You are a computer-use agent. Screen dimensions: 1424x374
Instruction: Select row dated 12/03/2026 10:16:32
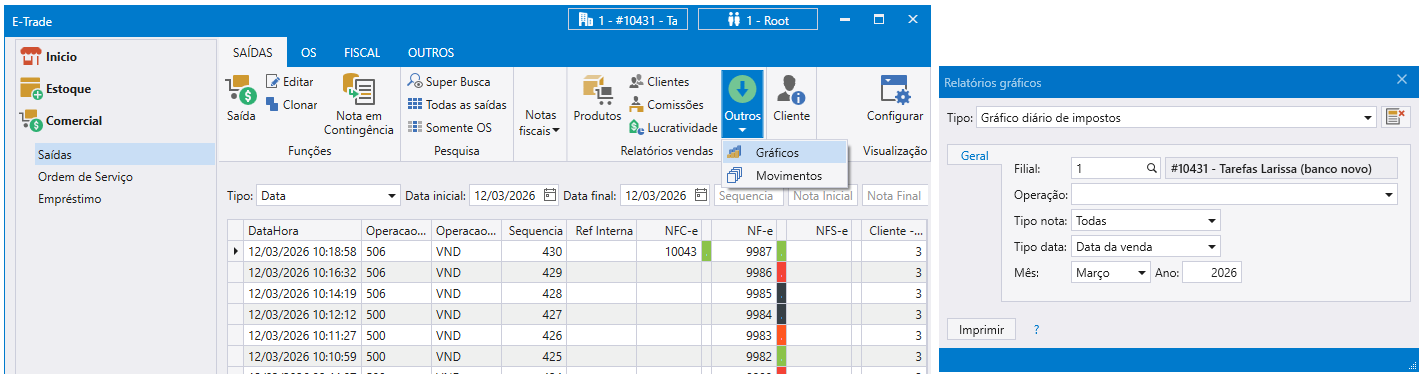[x=577, y=272]
